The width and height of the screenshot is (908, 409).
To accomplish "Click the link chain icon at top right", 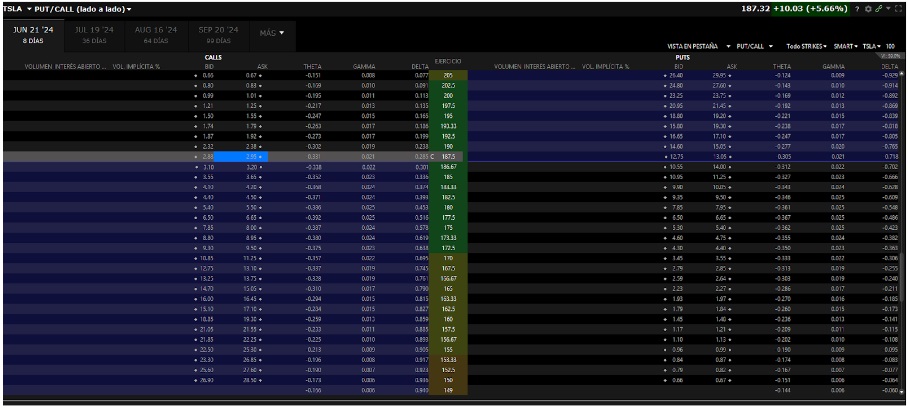I will tap(877, 9).
